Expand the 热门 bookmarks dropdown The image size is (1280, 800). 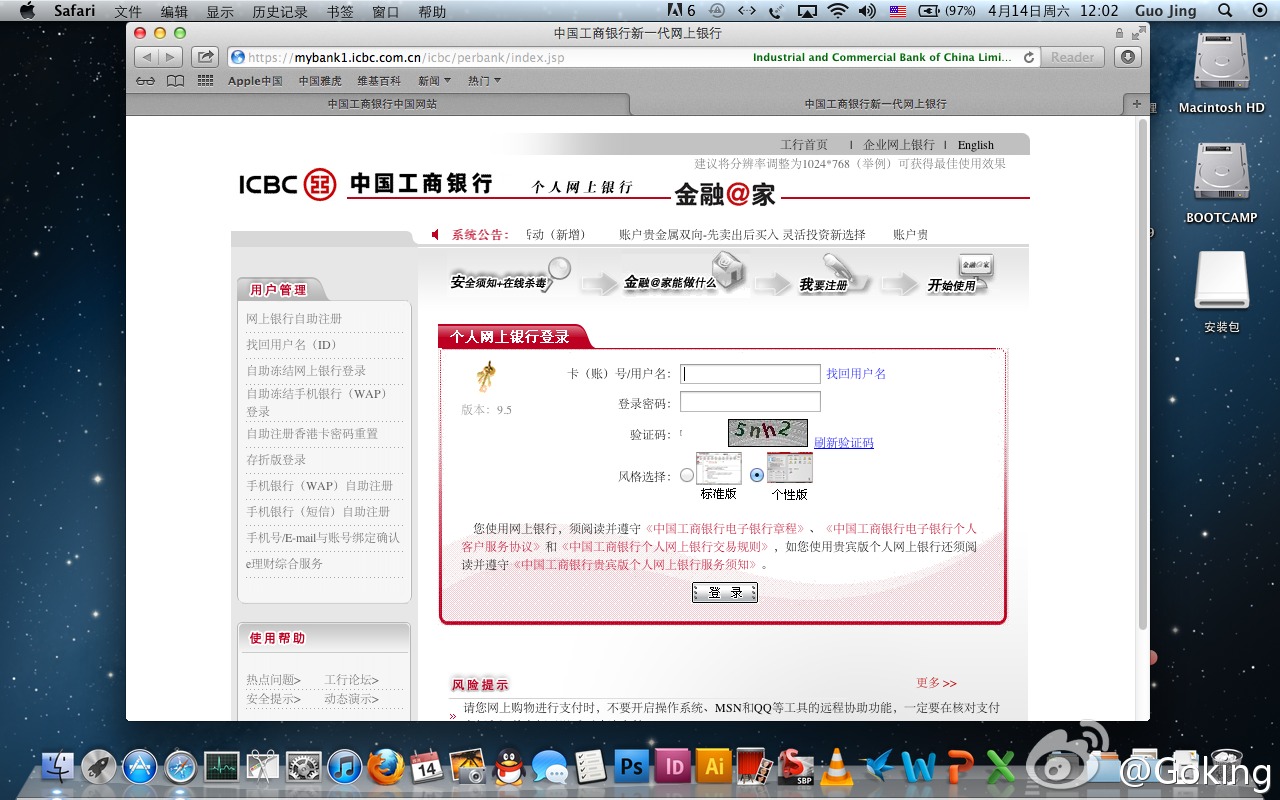485,81
